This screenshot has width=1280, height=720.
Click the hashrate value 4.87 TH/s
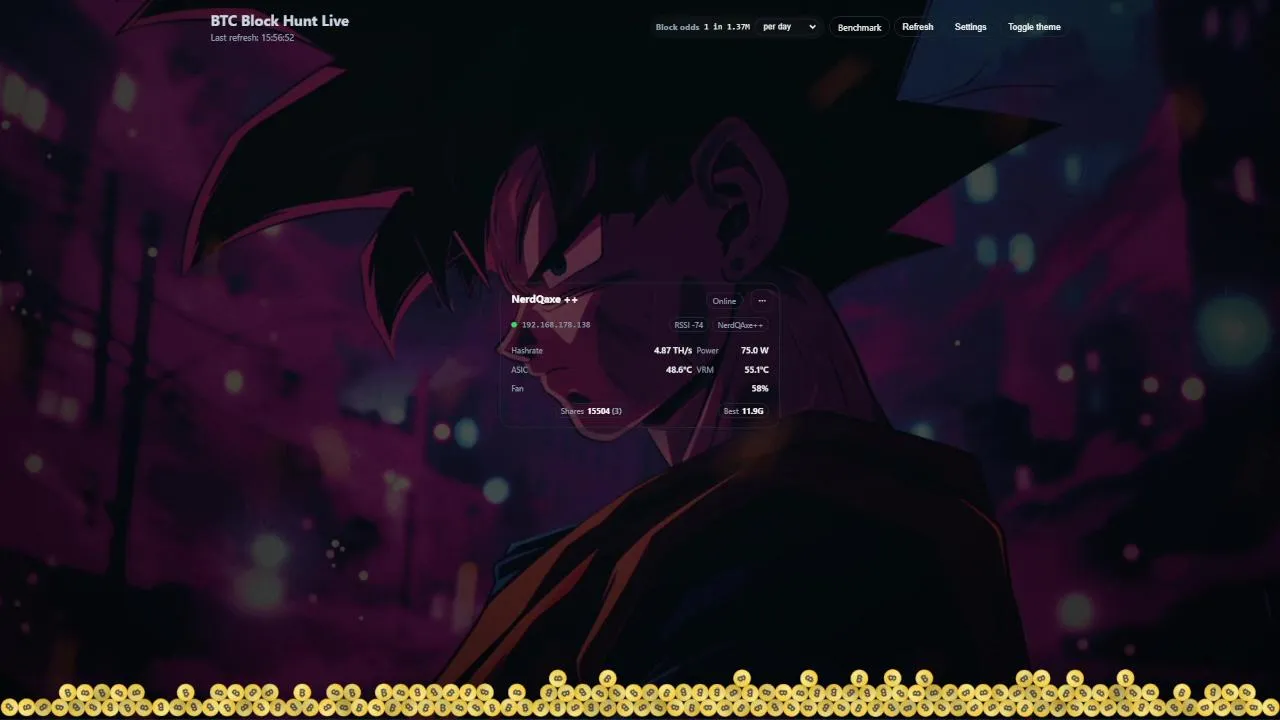click(673, 351)
